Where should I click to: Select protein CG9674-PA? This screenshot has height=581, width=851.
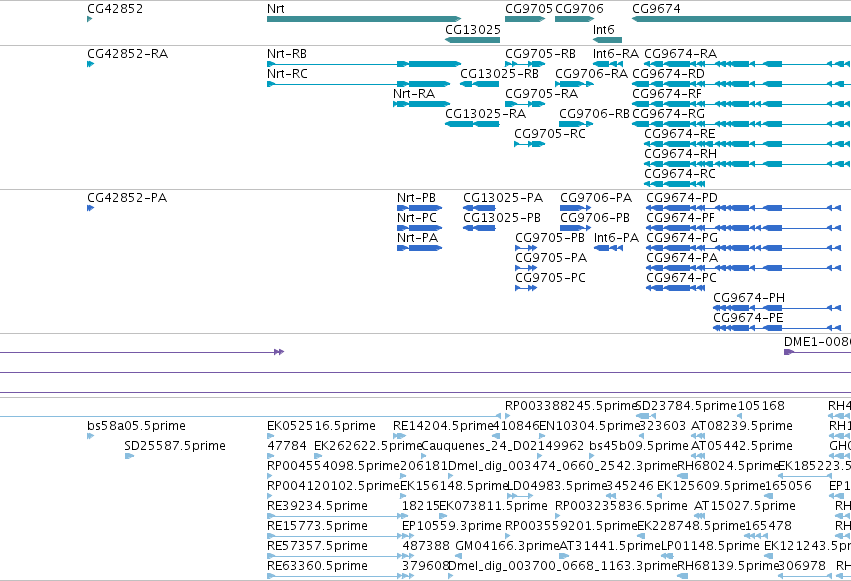744,269
